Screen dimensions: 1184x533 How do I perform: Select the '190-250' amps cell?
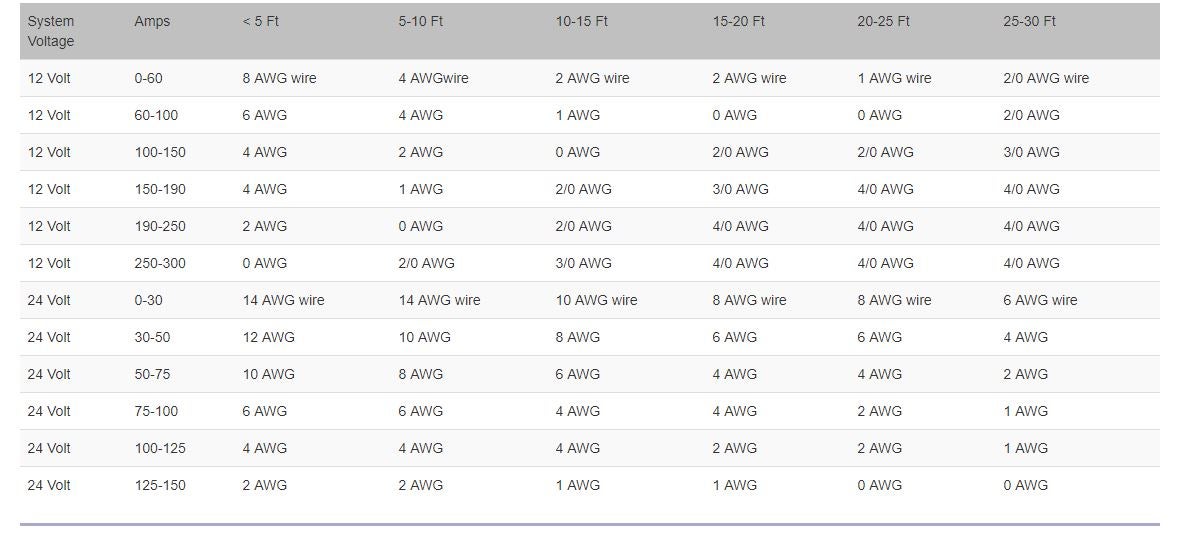point(159,226)
